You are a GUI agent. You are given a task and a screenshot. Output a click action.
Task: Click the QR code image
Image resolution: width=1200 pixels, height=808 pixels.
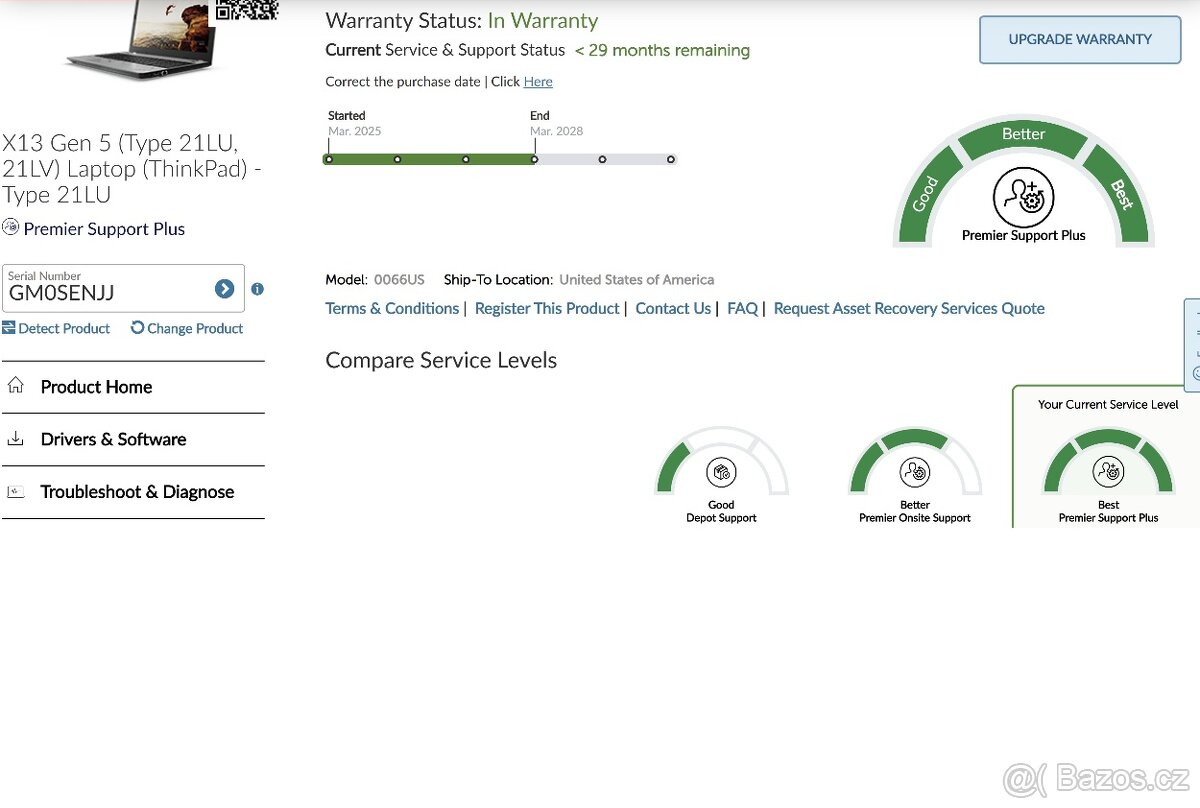[246, 9]
